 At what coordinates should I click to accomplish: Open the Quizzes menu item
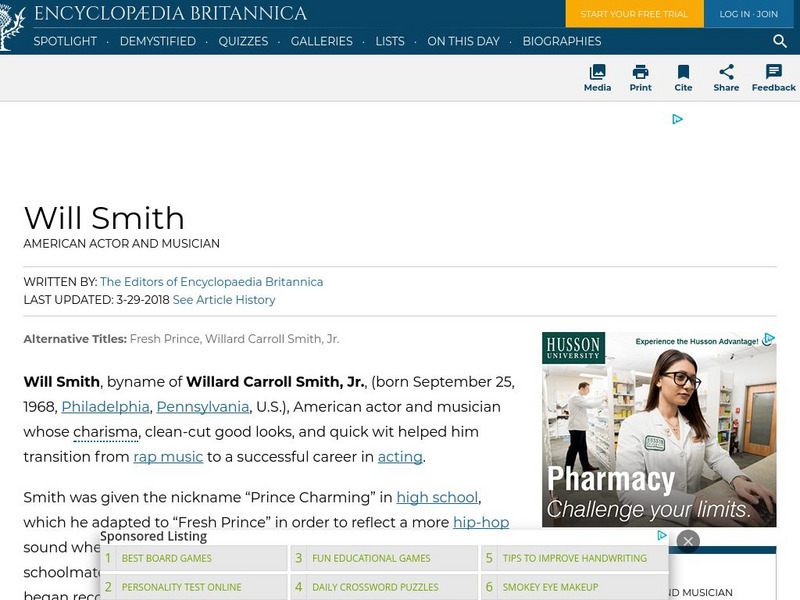(243, 41)
